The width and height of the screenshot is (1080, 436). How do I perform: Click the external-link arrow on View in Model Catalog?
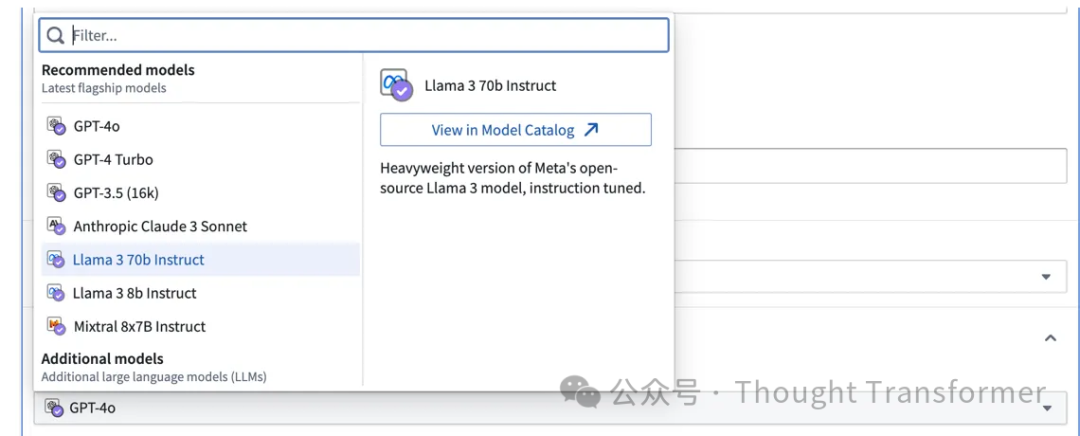point(591,129)
